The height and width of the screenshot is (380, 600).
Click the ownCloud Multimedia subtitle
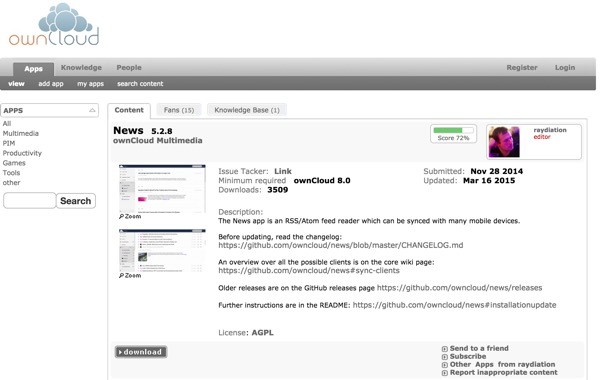[158, 140]
